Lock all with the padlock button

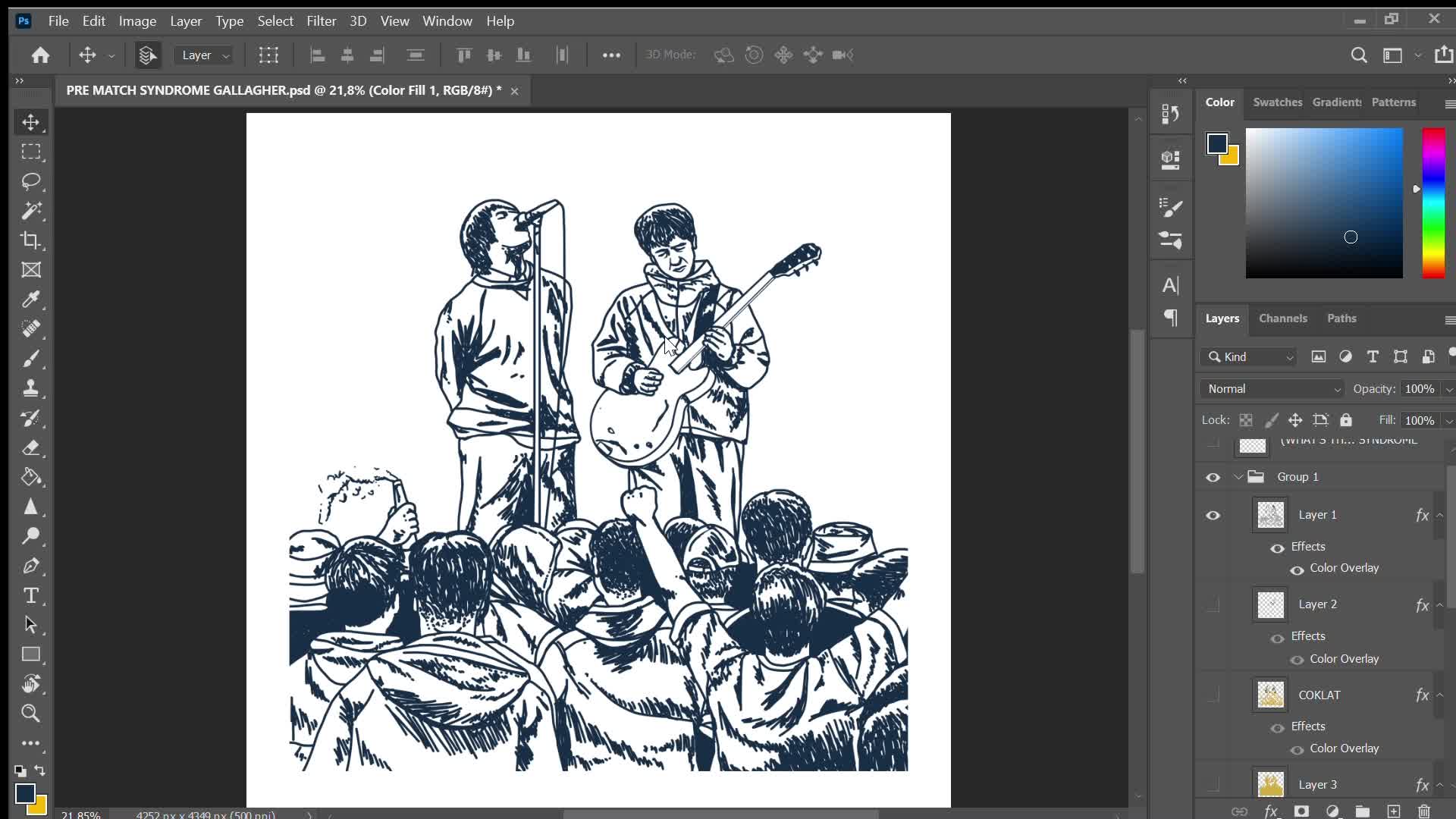coord(1346,420)
